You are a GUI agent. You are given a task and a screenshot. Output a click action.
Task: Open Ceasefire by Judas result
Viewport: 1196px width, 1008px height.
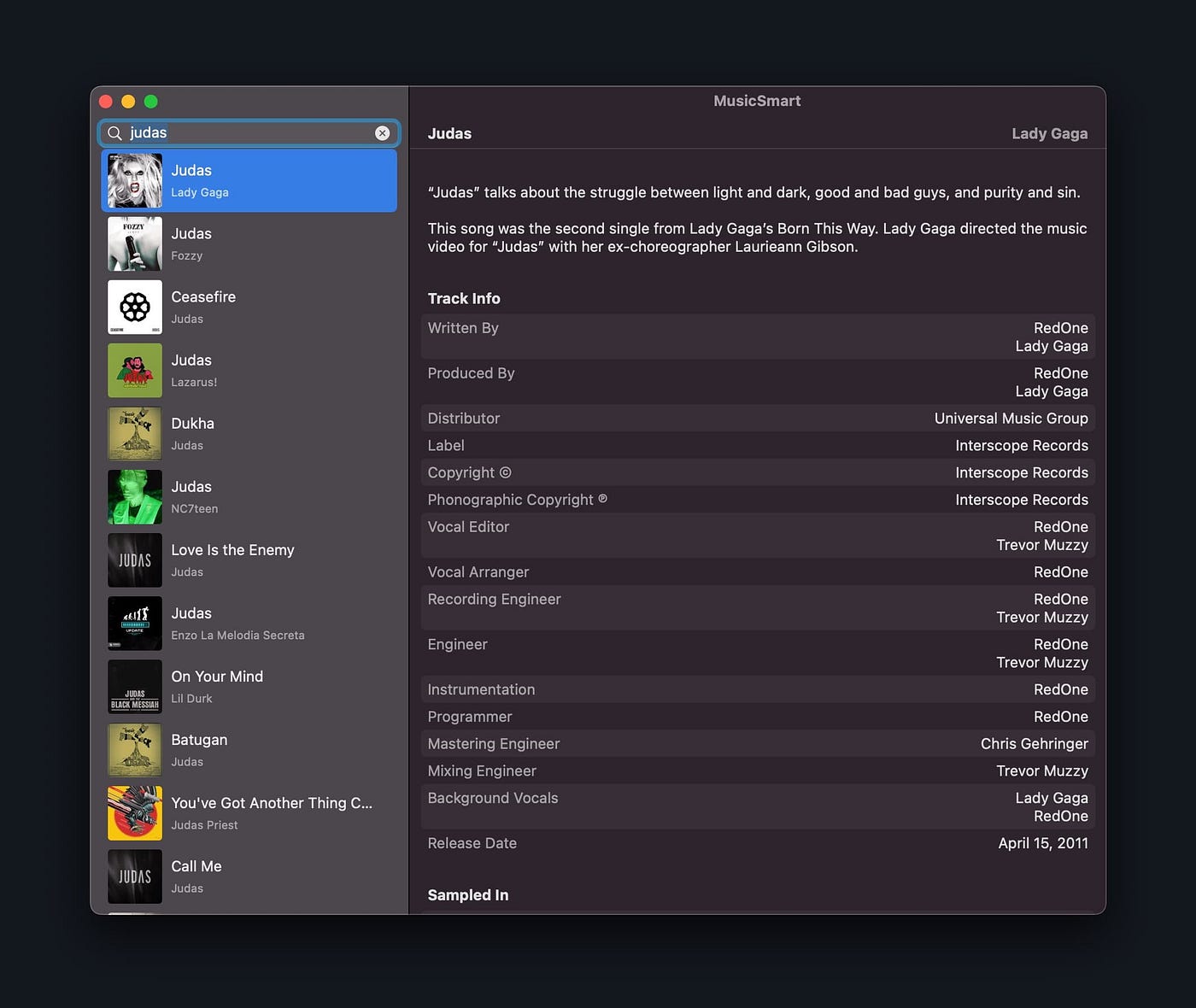[x=249, y=308]
